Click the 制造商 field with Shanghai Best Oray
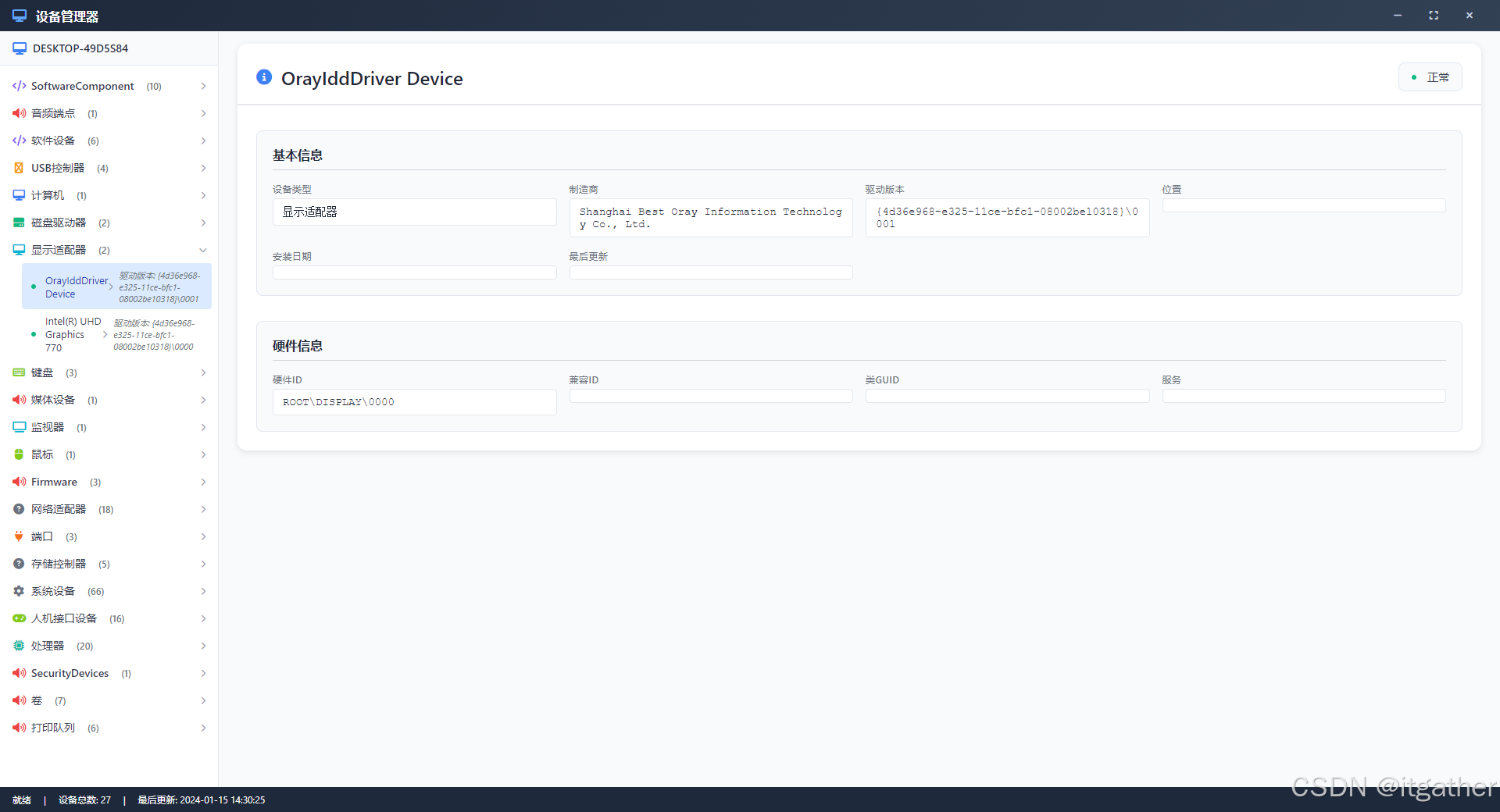This screenshot has width=1500, height=812. point(711,218)
